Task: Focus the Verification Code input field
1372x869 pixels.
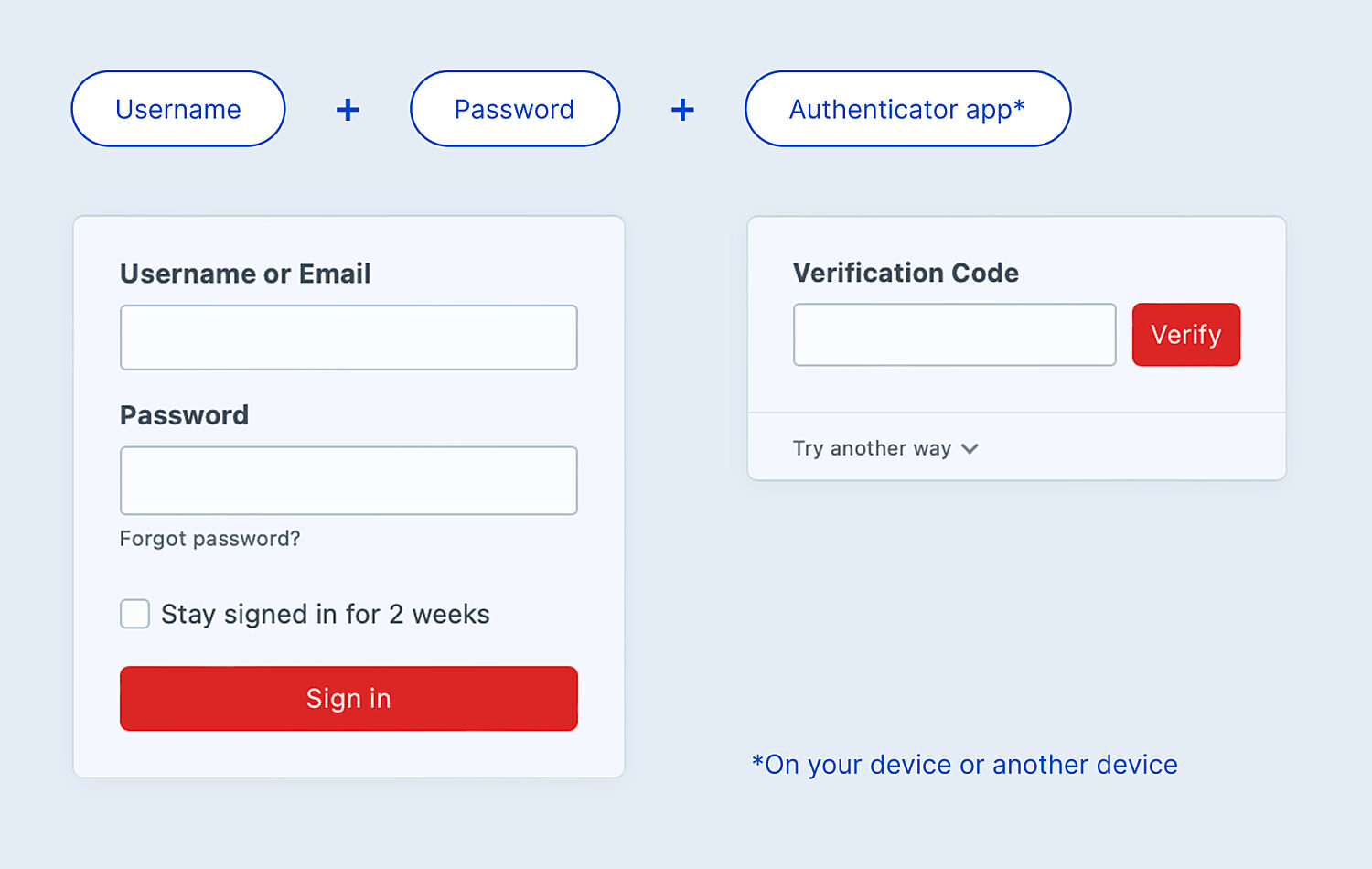Action: click(x=954, y=335)
